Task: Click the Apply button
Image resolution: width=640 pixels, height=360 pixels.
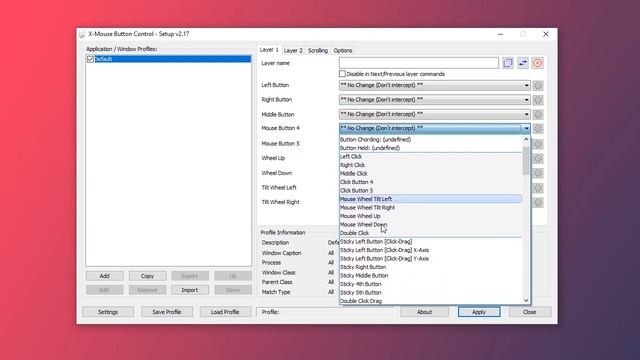Action: coord(479,312)
